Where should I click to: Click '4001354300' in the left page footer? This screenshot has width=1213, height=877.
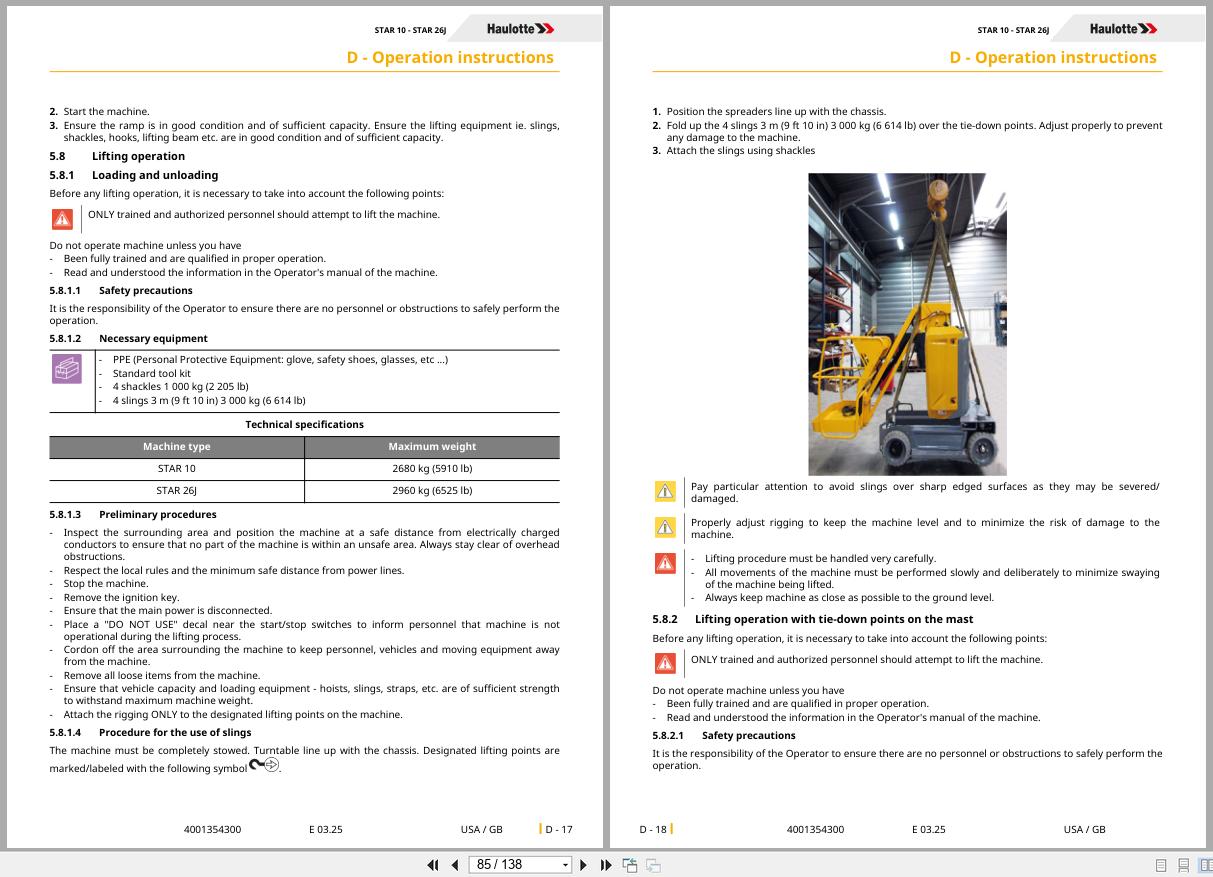click(x=212, y=829)
